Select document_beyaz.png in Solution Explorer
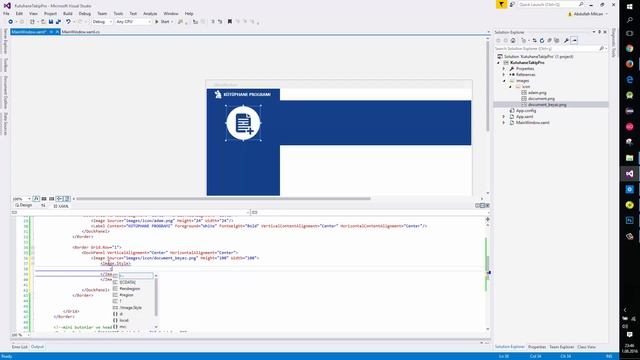The image size is (640, 360). click(x=547, y=105)
